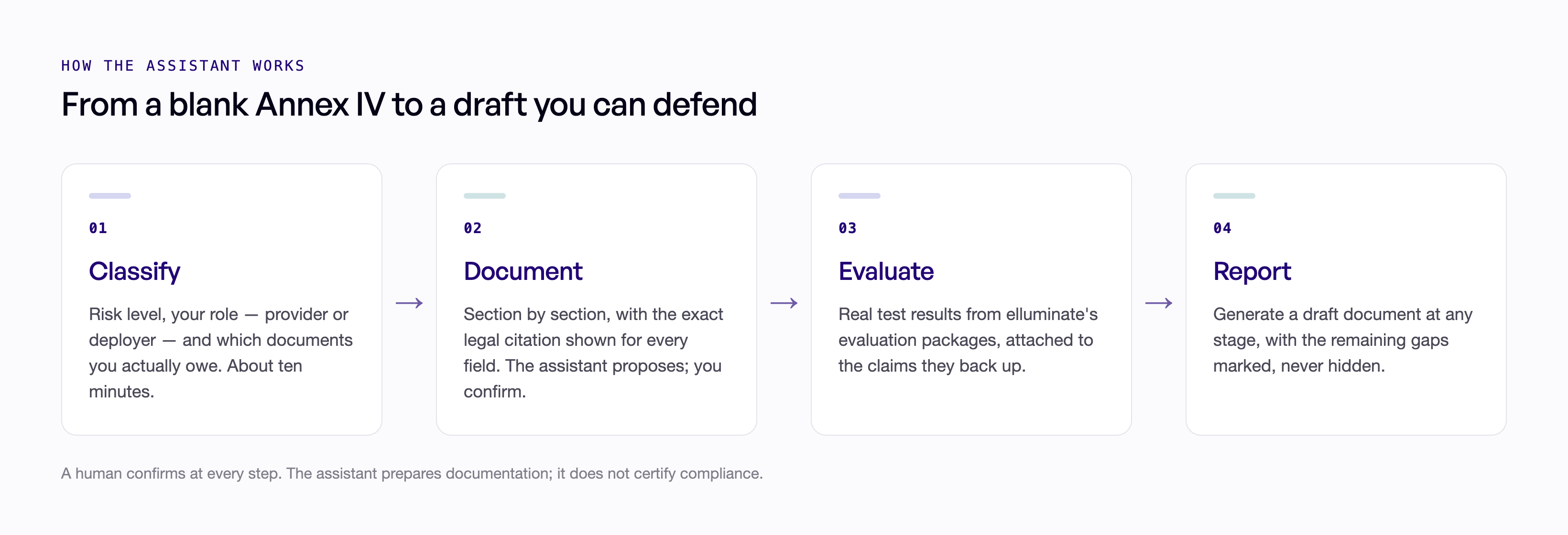Select the Evaluate step title
Image resolution: width=1568 pixels, height=535 pixels.
coord(886,271)
